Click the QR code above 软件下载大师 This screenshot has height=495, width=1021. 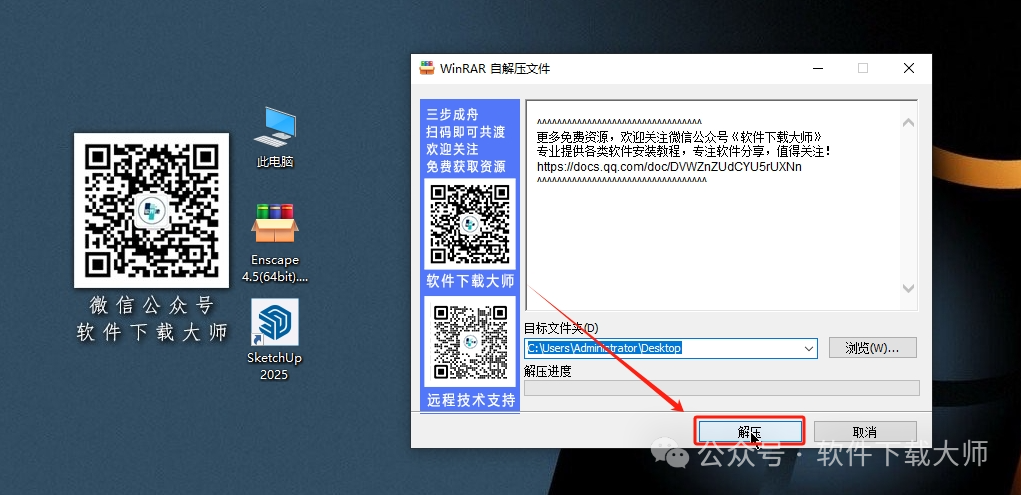click(x=470, y=224)
